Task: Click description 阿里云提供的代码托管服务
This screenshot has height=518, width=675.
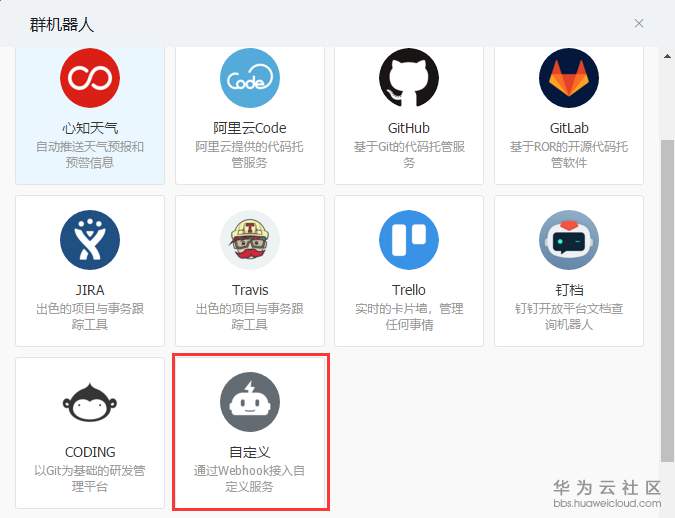Action: tap(250, 155)
